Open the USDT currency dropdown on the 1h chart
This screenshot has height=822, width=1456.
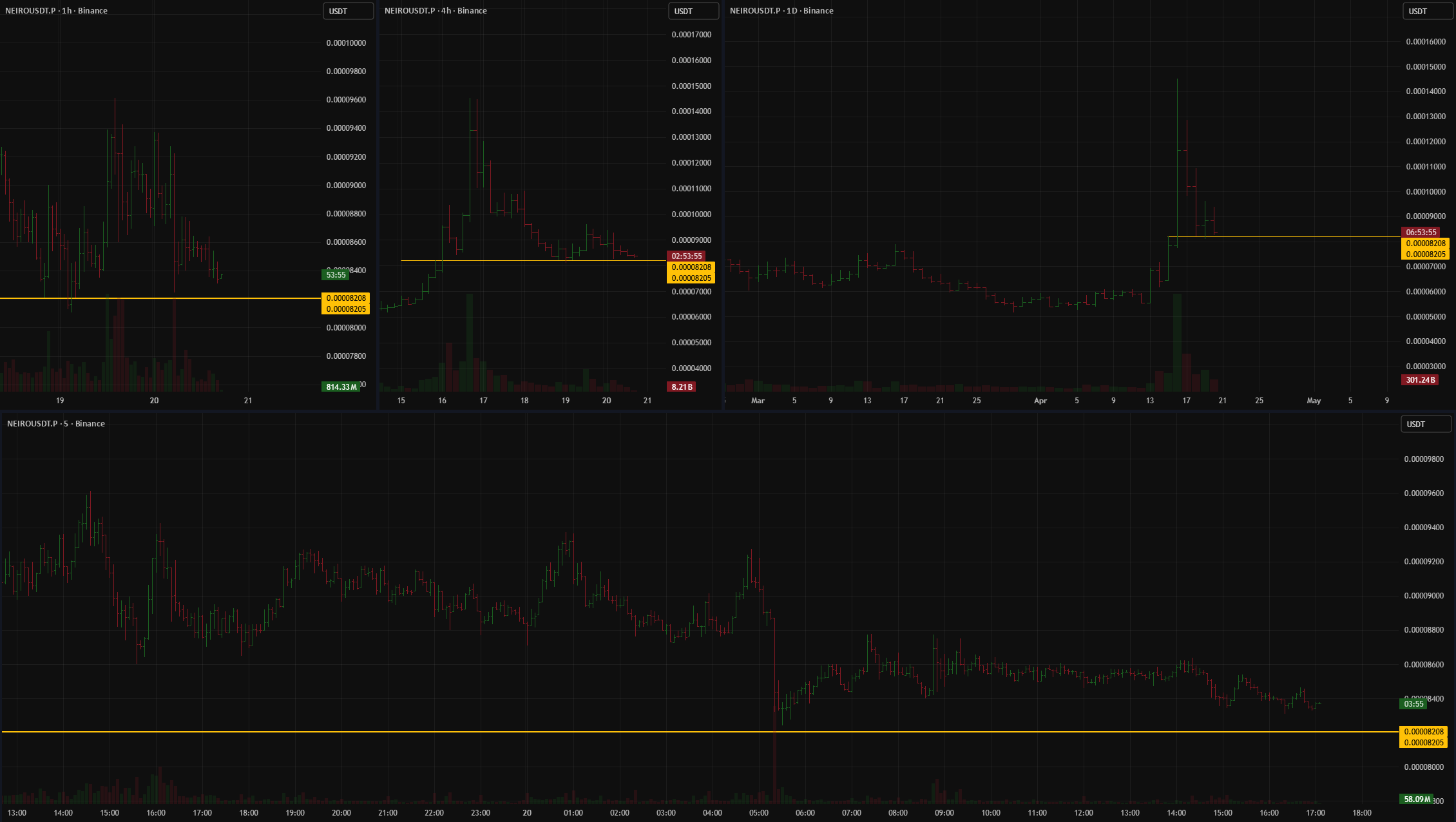[x=348, y=11]
